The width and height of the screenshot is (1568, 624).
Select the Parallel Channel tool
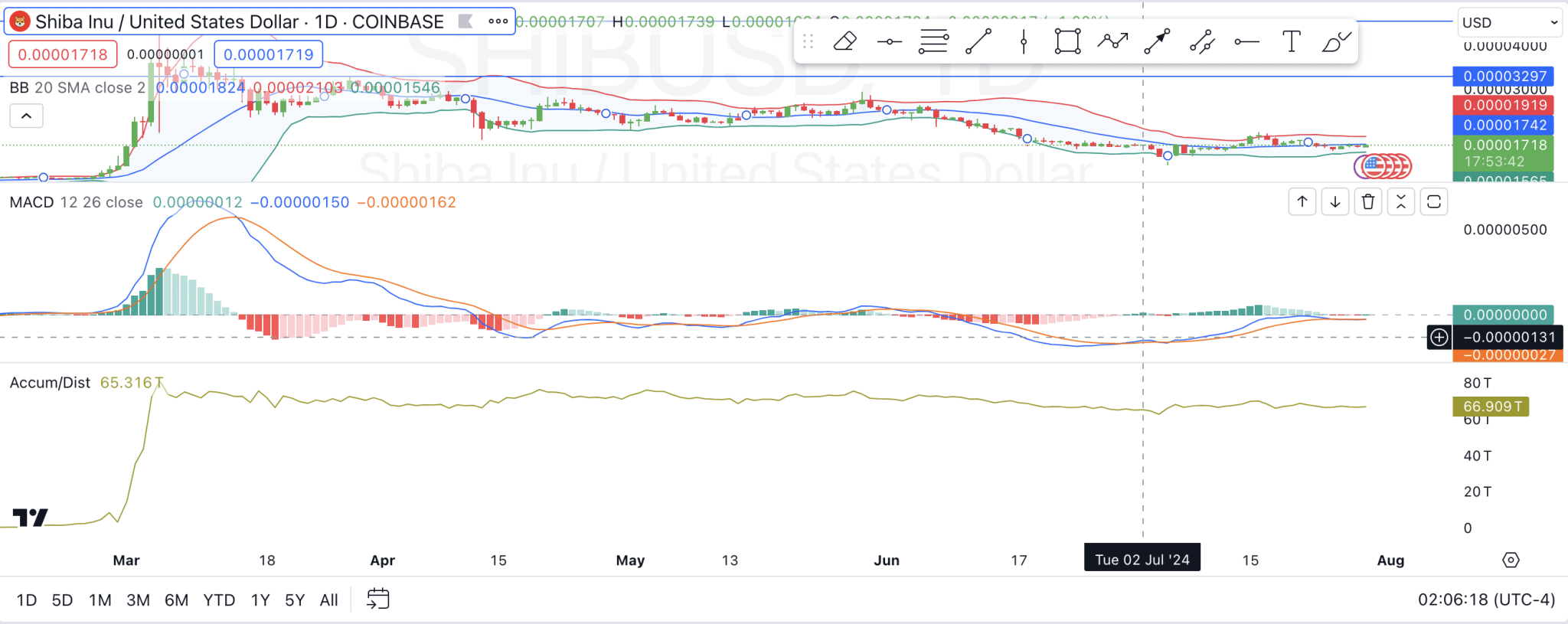point(1202,41)
